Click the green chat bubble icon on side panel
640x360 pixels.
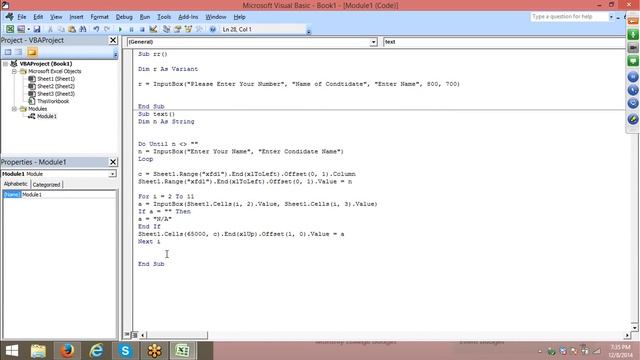[x=633, y=61]
